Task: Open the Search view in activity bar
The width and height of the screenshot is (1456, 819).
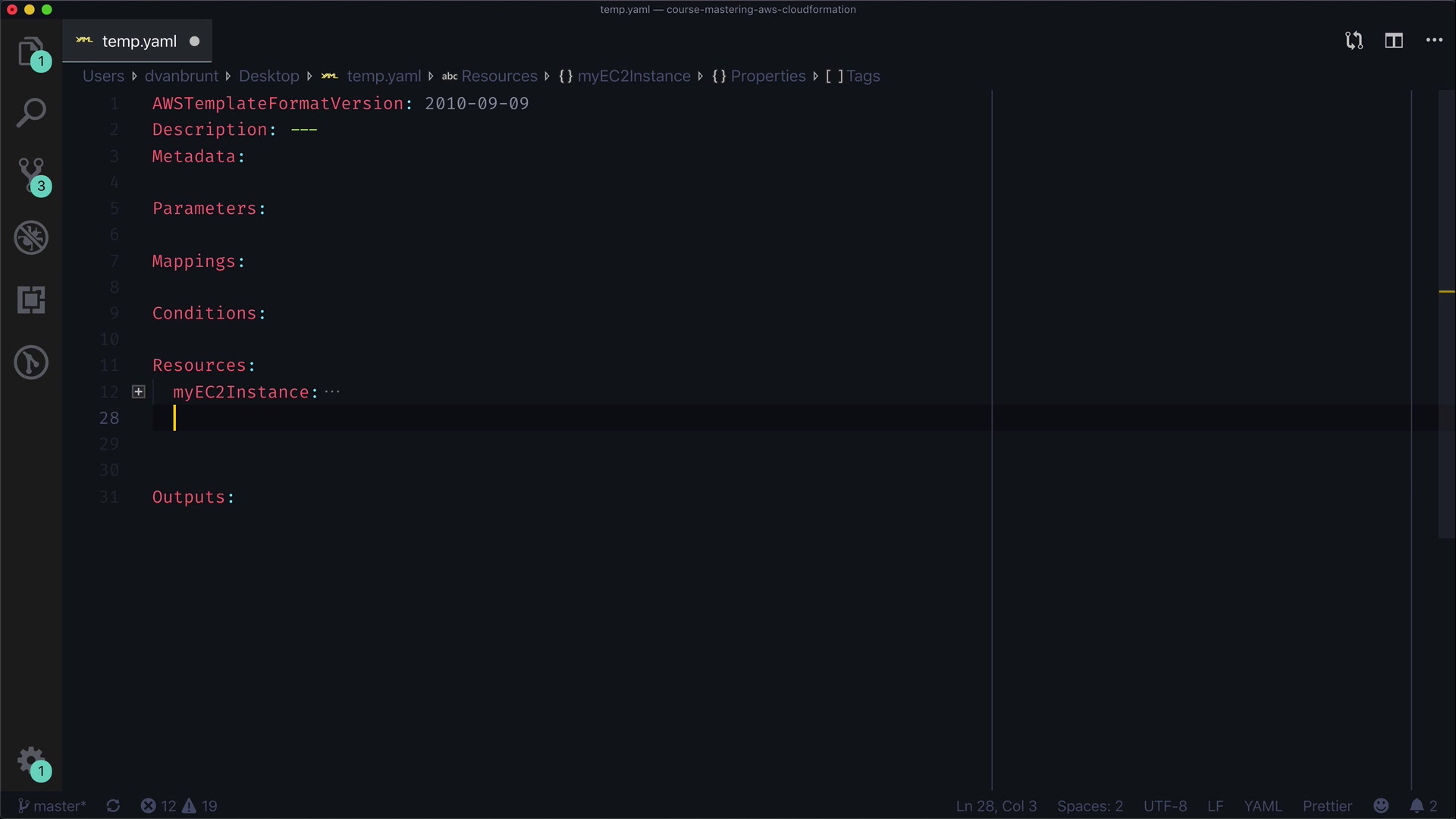Action: click(x=31, y=113)
